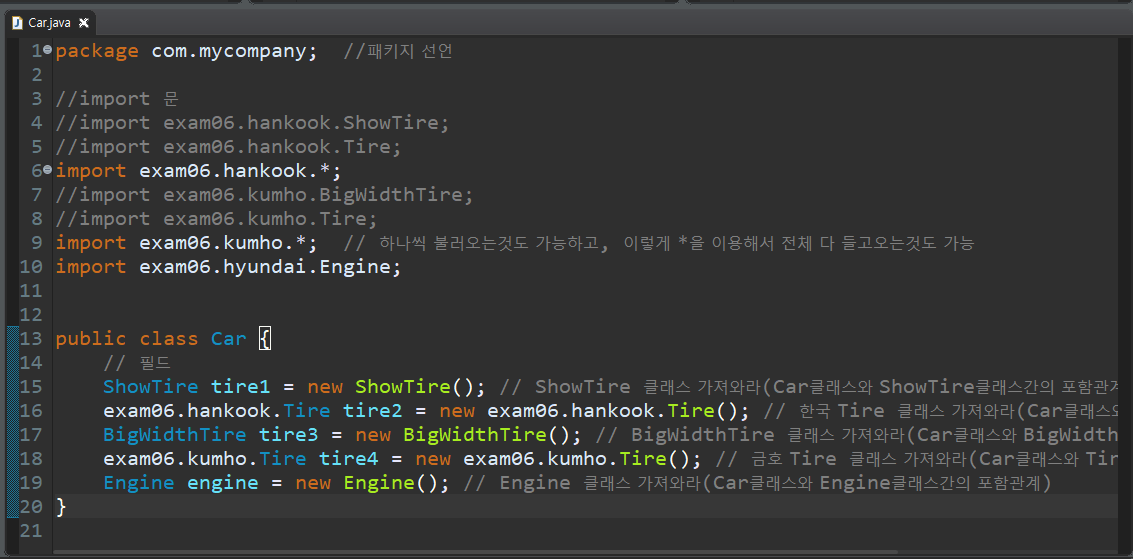This screenshot has width=1133, height=559.
Task: Collapse the import fold marker at line 6
Action: coord(48,170)
